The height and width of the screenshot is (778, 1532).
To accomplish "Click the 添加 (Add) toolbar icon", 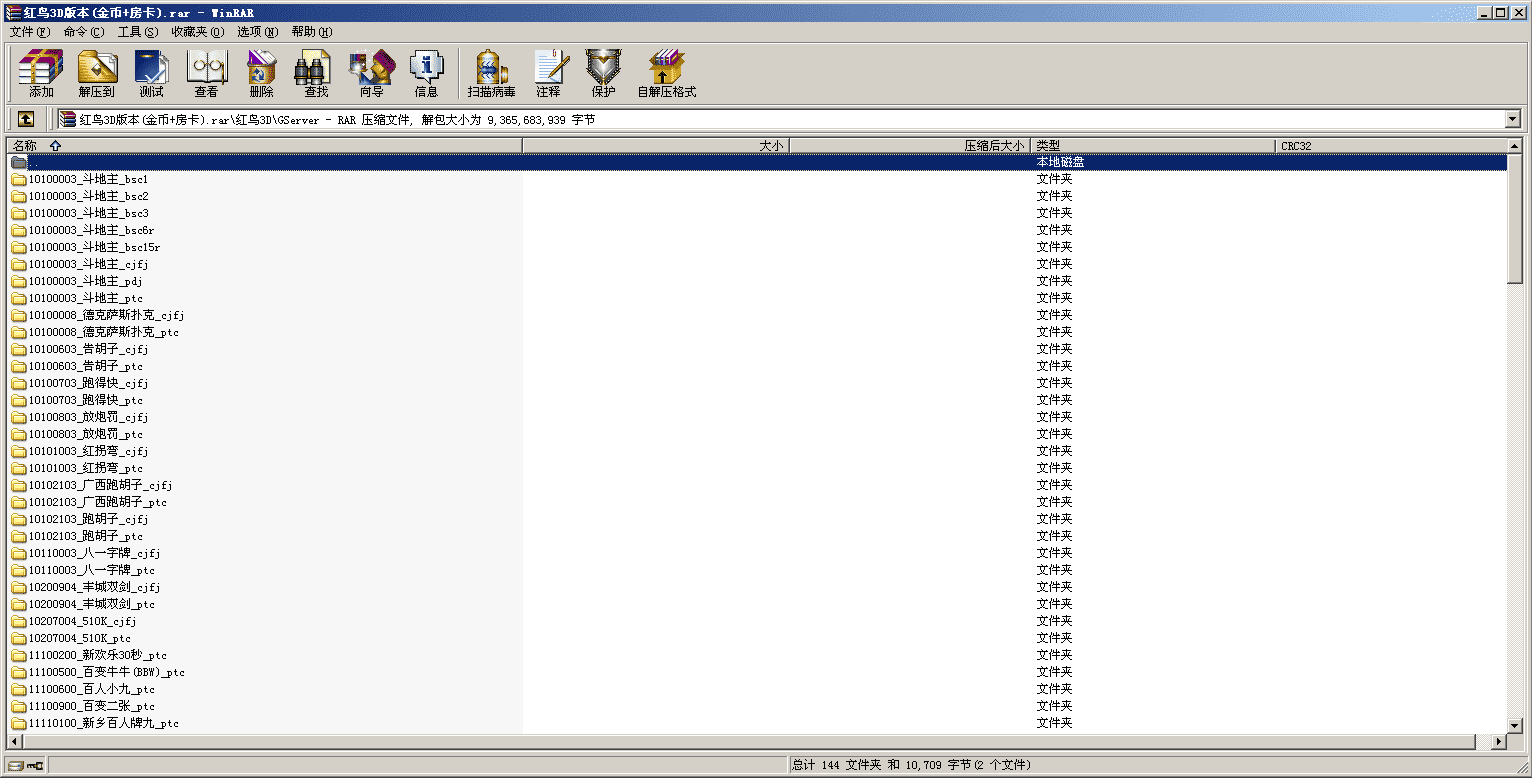I will 41,73.
